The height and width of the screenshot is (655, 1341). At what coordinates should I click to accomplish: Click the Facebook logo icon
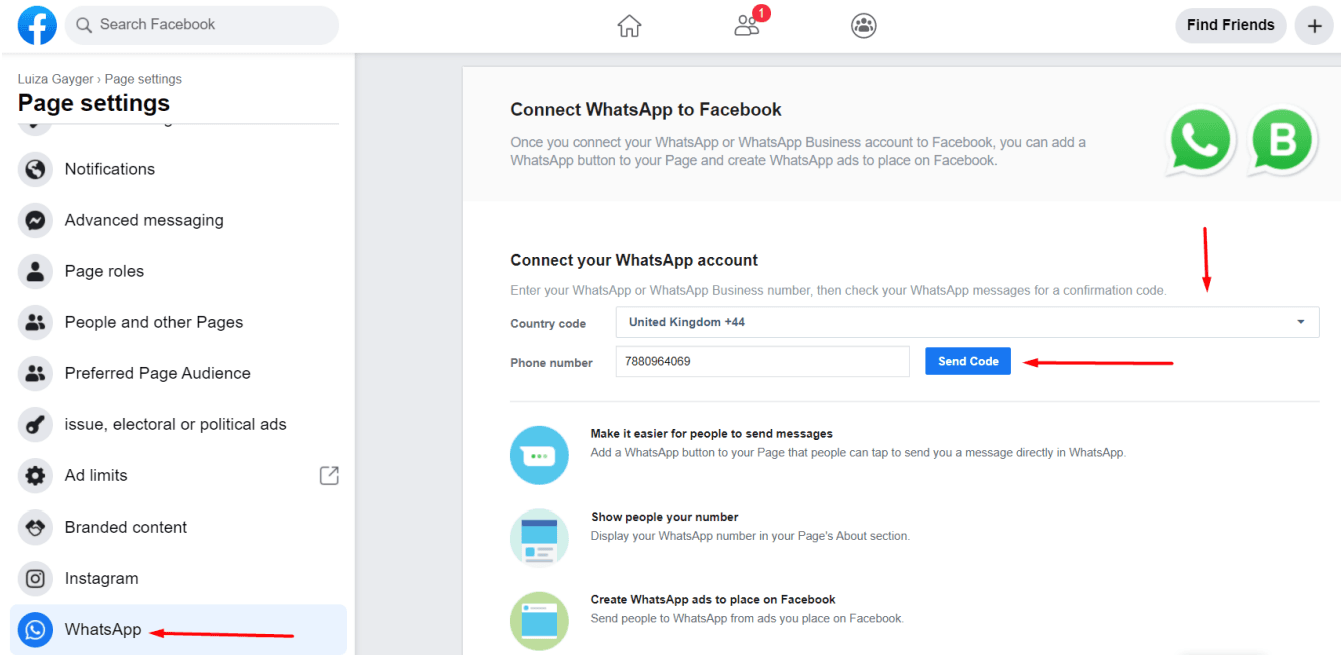point(37,25)
